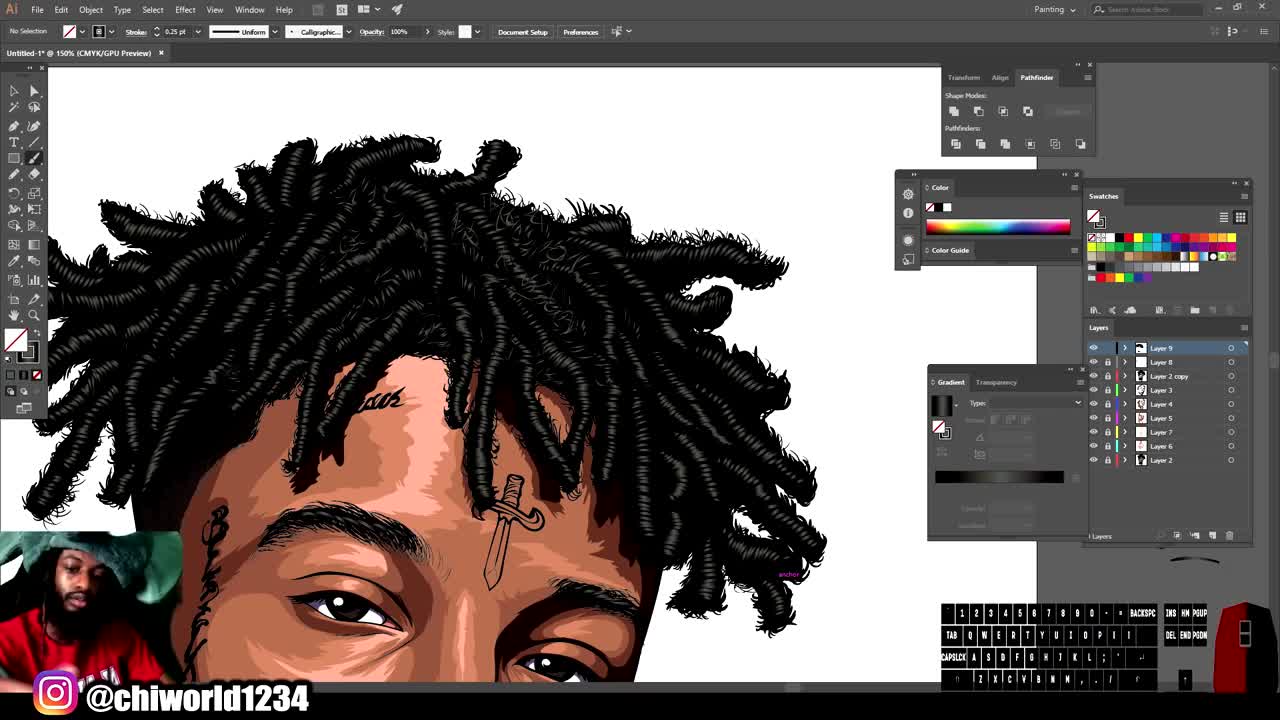Toggle visibility of Layer 7
The width and height of the screenshot is (1280, 720).
click(1093, 432)
